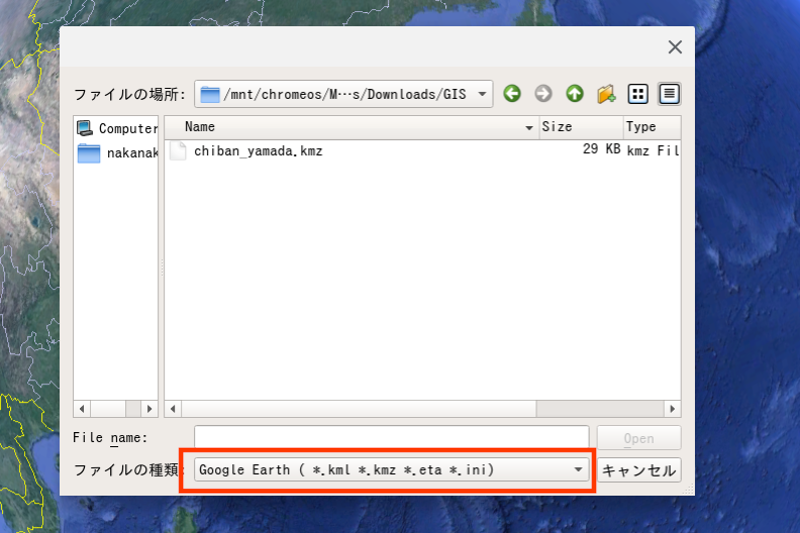Select the Computer entry in sidebar

117,128
